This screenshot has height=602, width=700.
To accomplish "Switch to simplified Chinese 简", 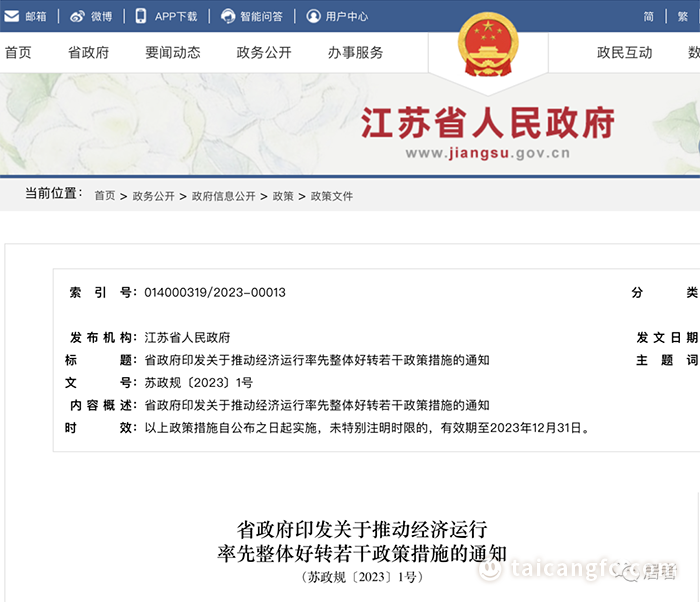I will 649,17.
